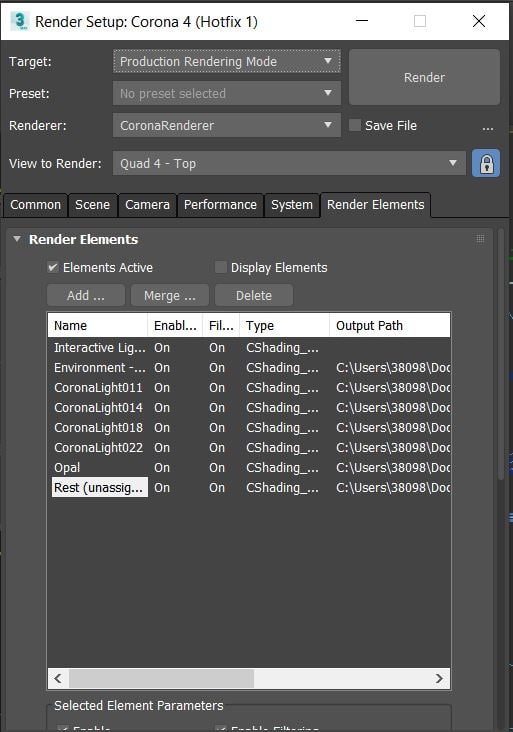Switch to the Camera tab
513x732 pixels.
(147, 205)
